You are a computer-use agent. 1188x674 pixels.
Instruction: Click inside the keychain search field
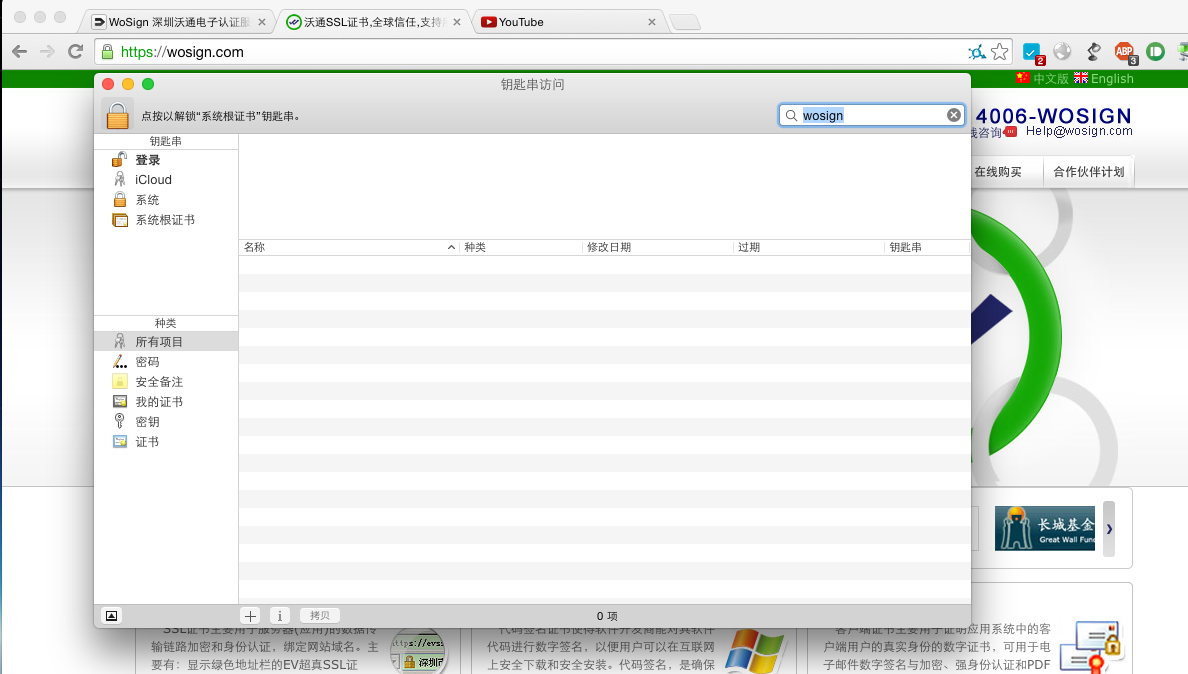(x=870, y=115)
